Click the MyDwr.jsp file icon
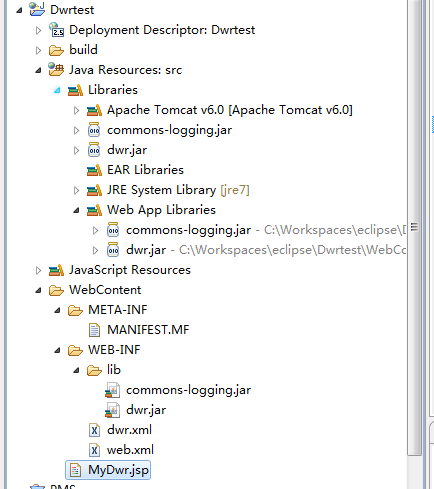Image resolution: width=434 pixels, height=489 pixels. [x=75, y=470]
